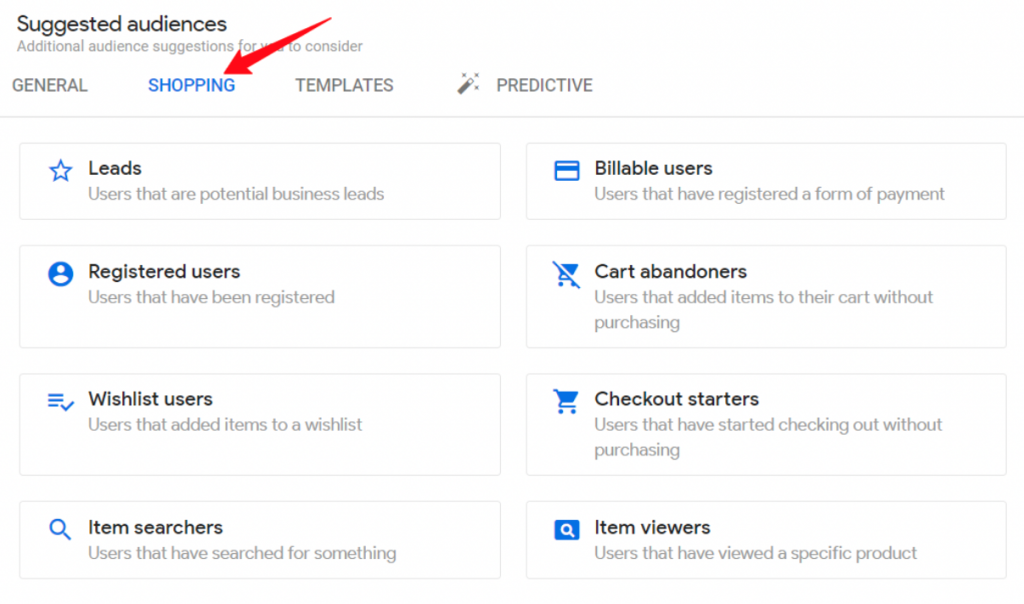Open the Checkout starters card description

tap(768, 437)
